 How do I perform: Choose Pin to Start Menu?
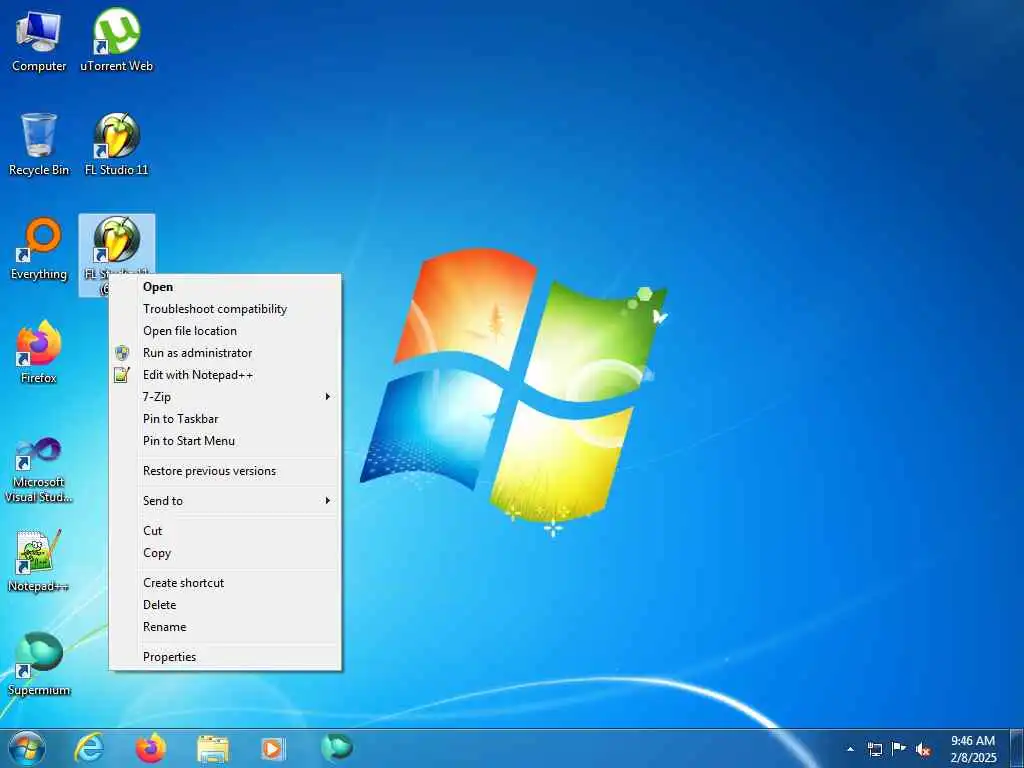tap(225, 441)
